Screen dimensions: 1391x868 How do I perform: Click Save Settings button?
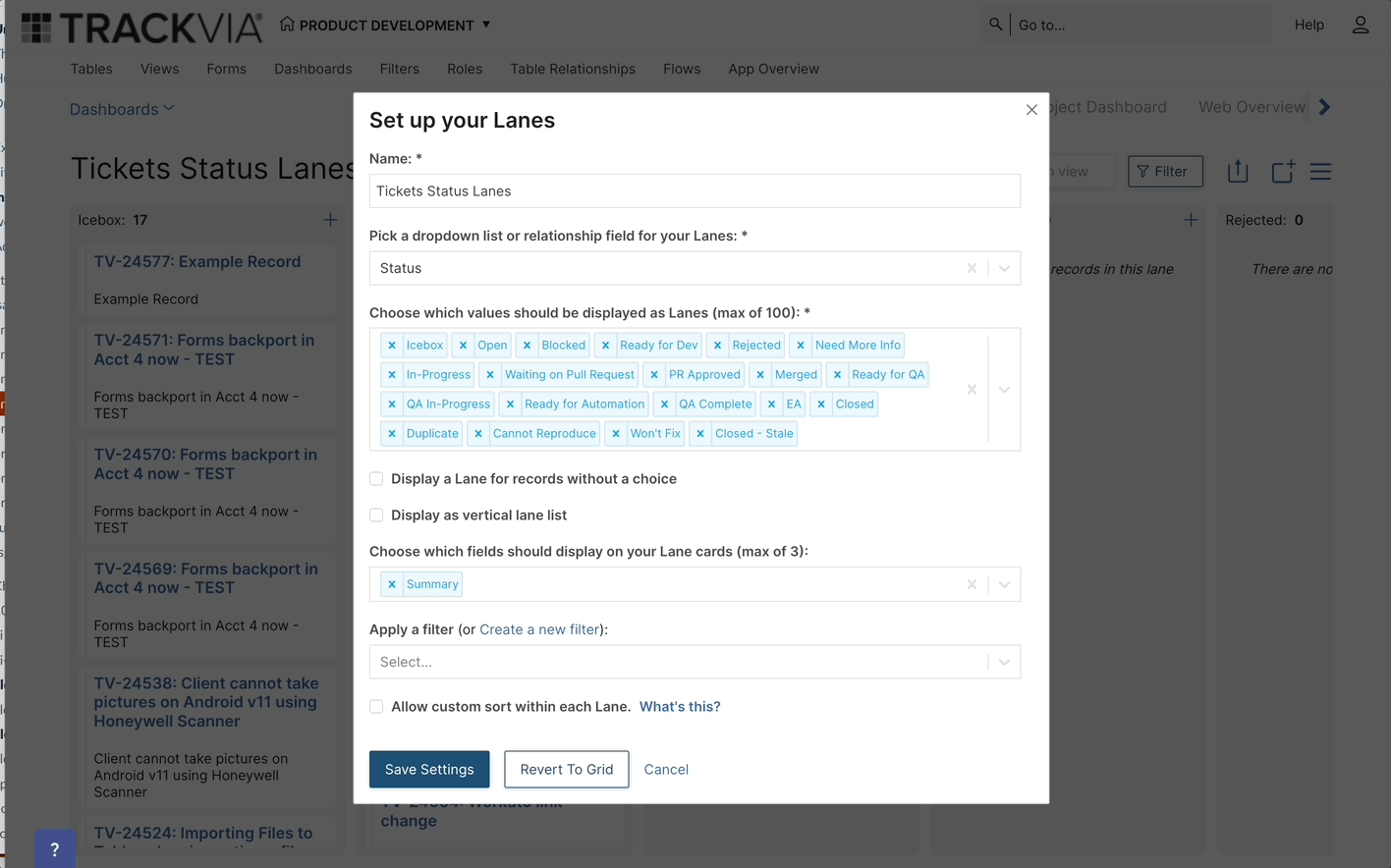429,770
